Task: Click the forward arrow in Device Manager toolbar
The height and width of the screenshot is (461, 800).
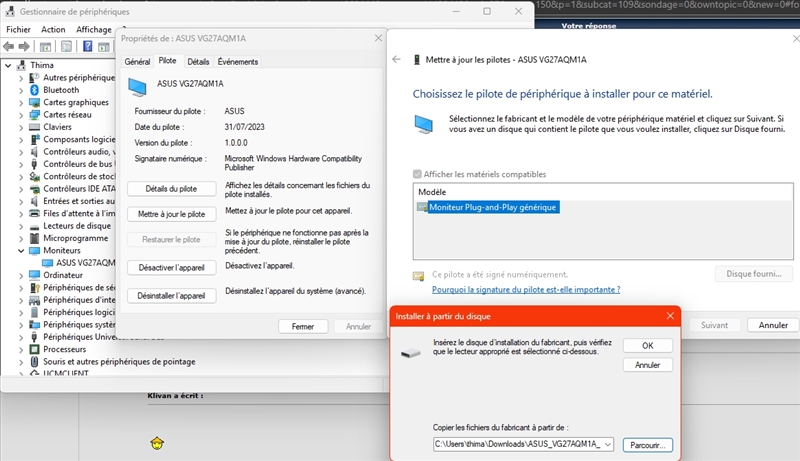Action: coord(24,47)
